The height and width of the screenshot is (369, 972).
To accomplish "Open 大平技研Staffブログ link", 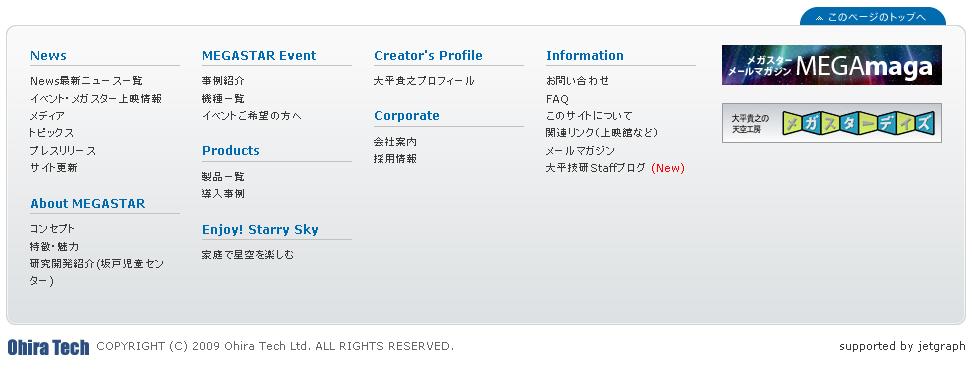I will [x=596, y=168].
